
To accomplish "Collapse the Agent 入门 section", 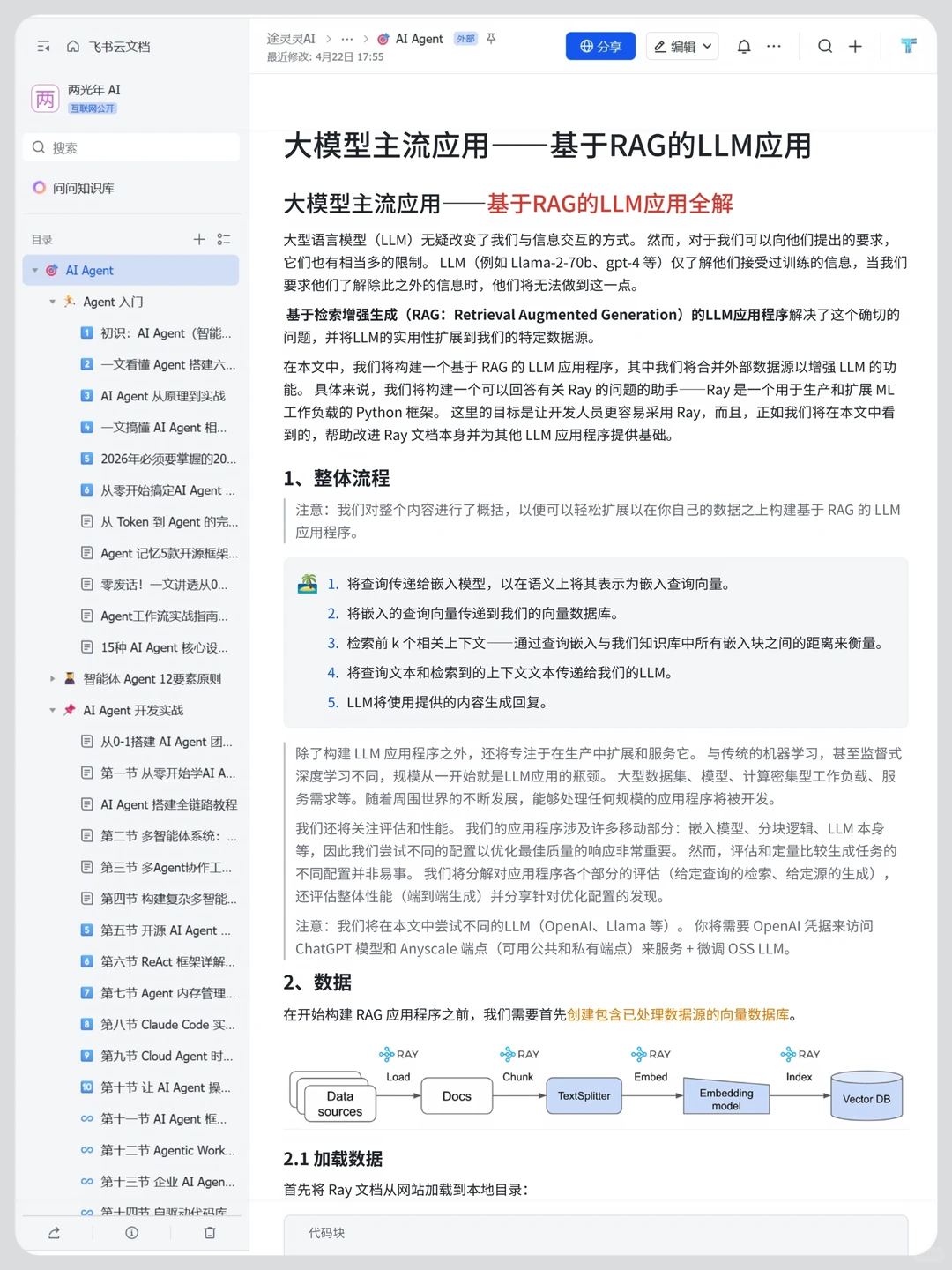I will click(x=53, y=302).
